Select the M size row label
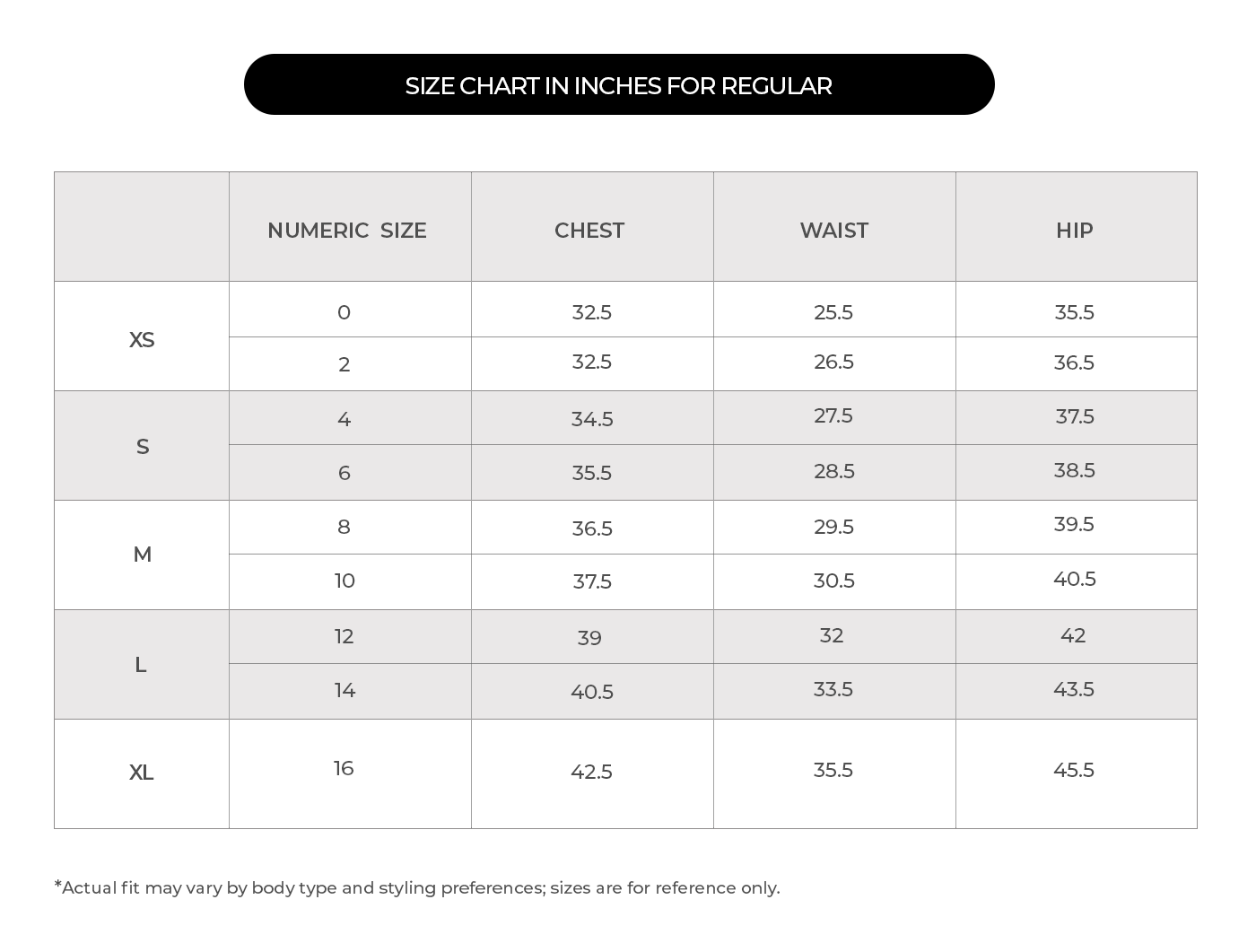Image resolution: width=1256 pixels, height=952 pixels. point(142,555)
